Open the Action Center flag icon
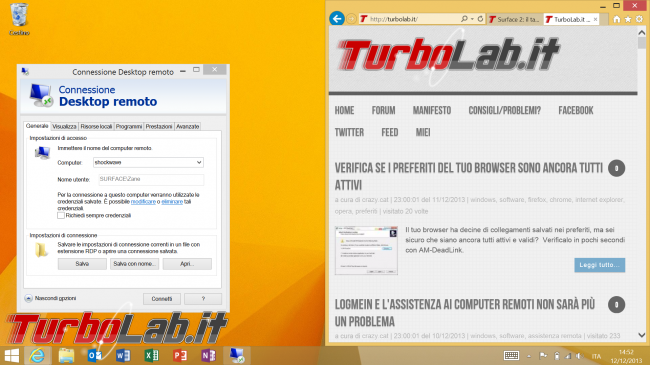650x365 pixels. point(543,355)
